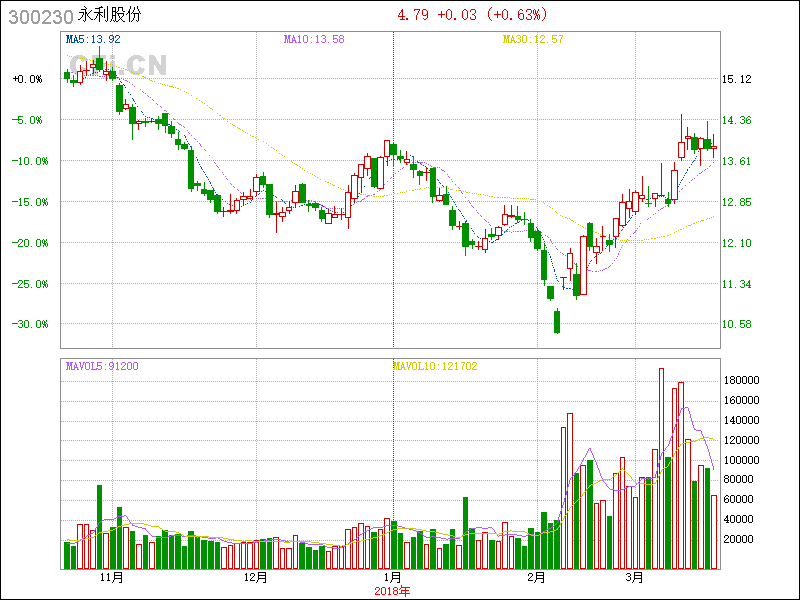800x600 pixels.
Task: Click the 3月 label on the time axis
Action: 634,578
